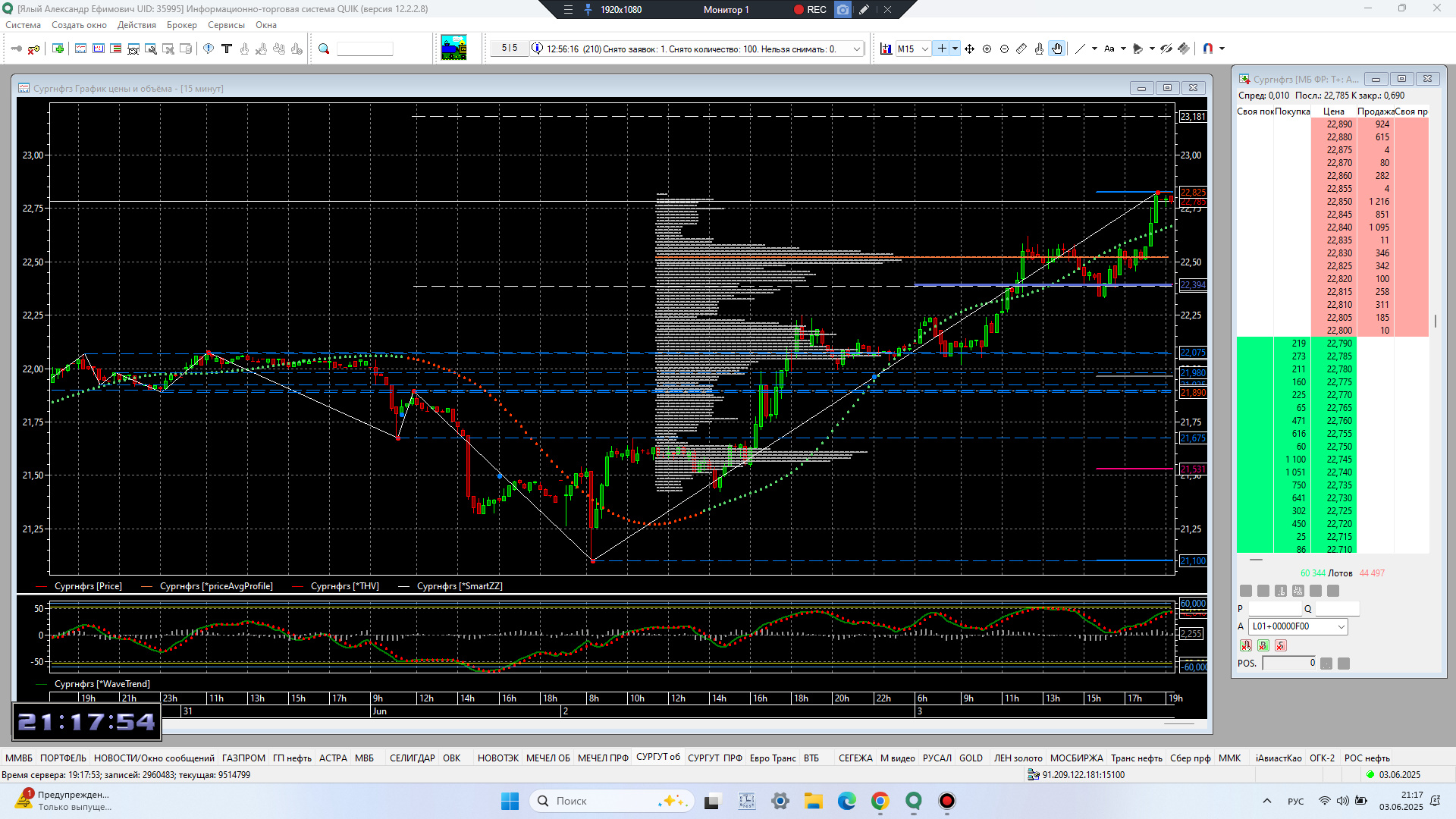This screenshot has height=819, width=1456.
Task: Toggle the hand pan mode tool
Action: 1057,49
